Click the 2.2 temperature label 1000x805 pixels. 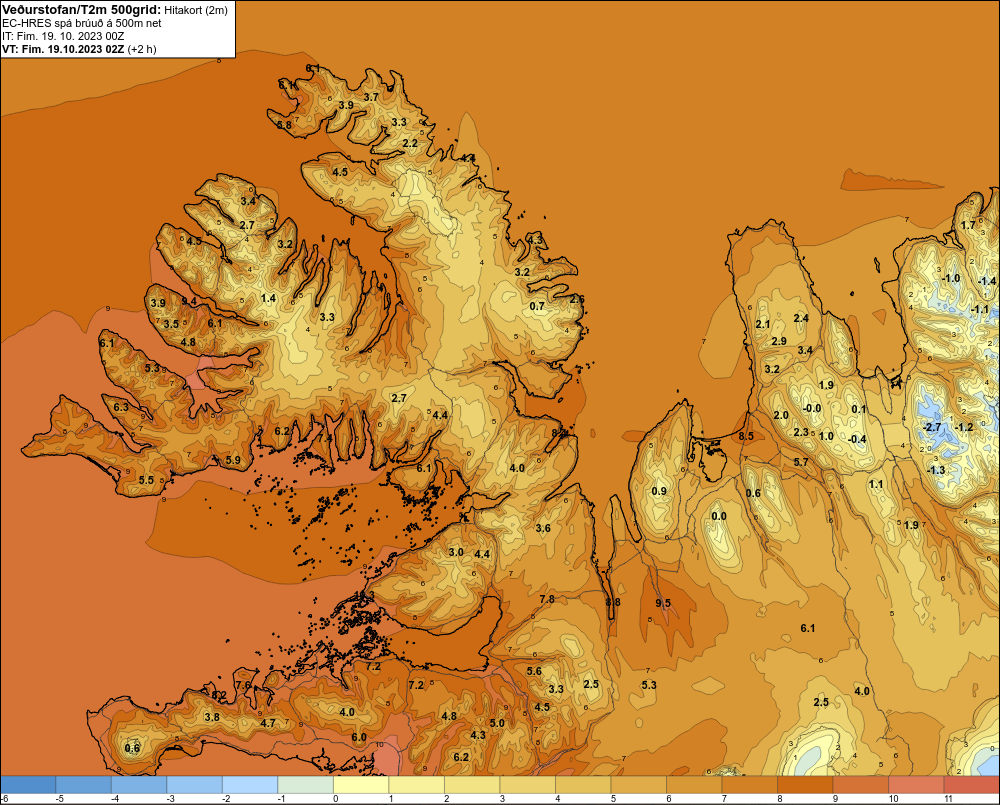click(410, 143)
